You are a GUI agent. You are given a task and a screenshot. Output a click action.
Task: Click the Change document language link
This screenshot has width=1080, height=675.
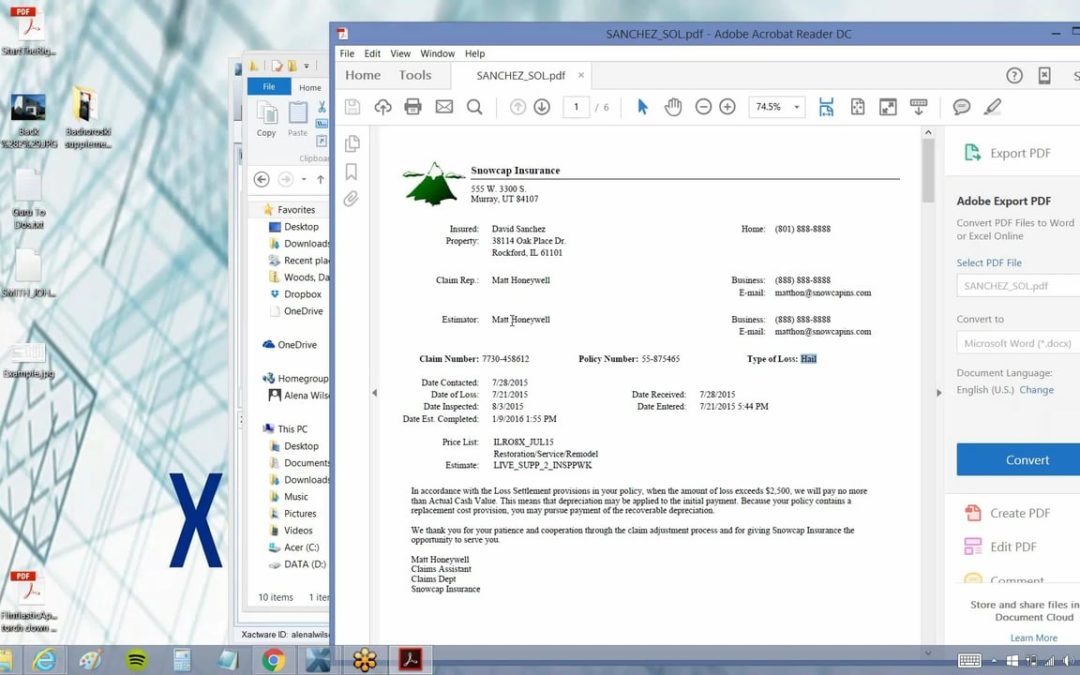1036,390
